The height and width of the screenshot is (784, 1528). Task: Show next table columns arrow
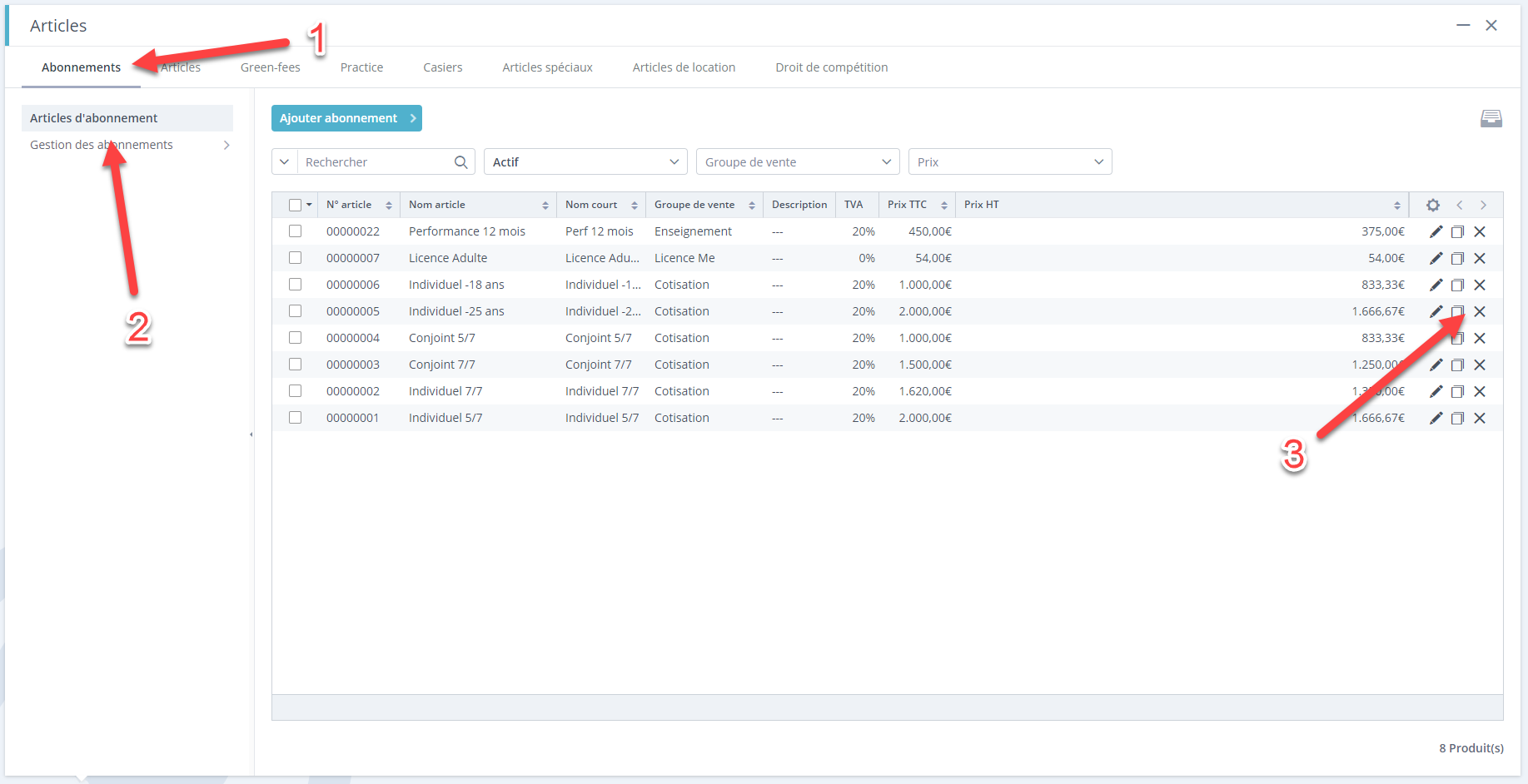[x=1483, y=205]
